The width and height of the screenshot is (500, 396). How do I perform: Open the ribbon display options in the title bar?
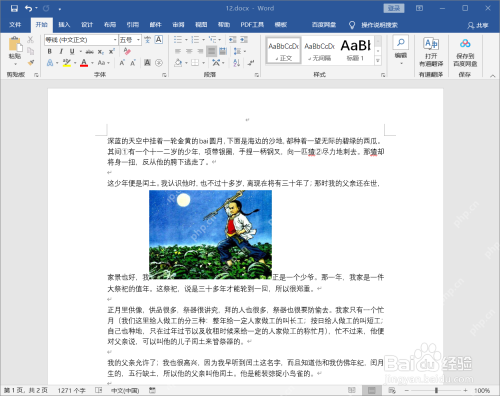tap(419, 8)
